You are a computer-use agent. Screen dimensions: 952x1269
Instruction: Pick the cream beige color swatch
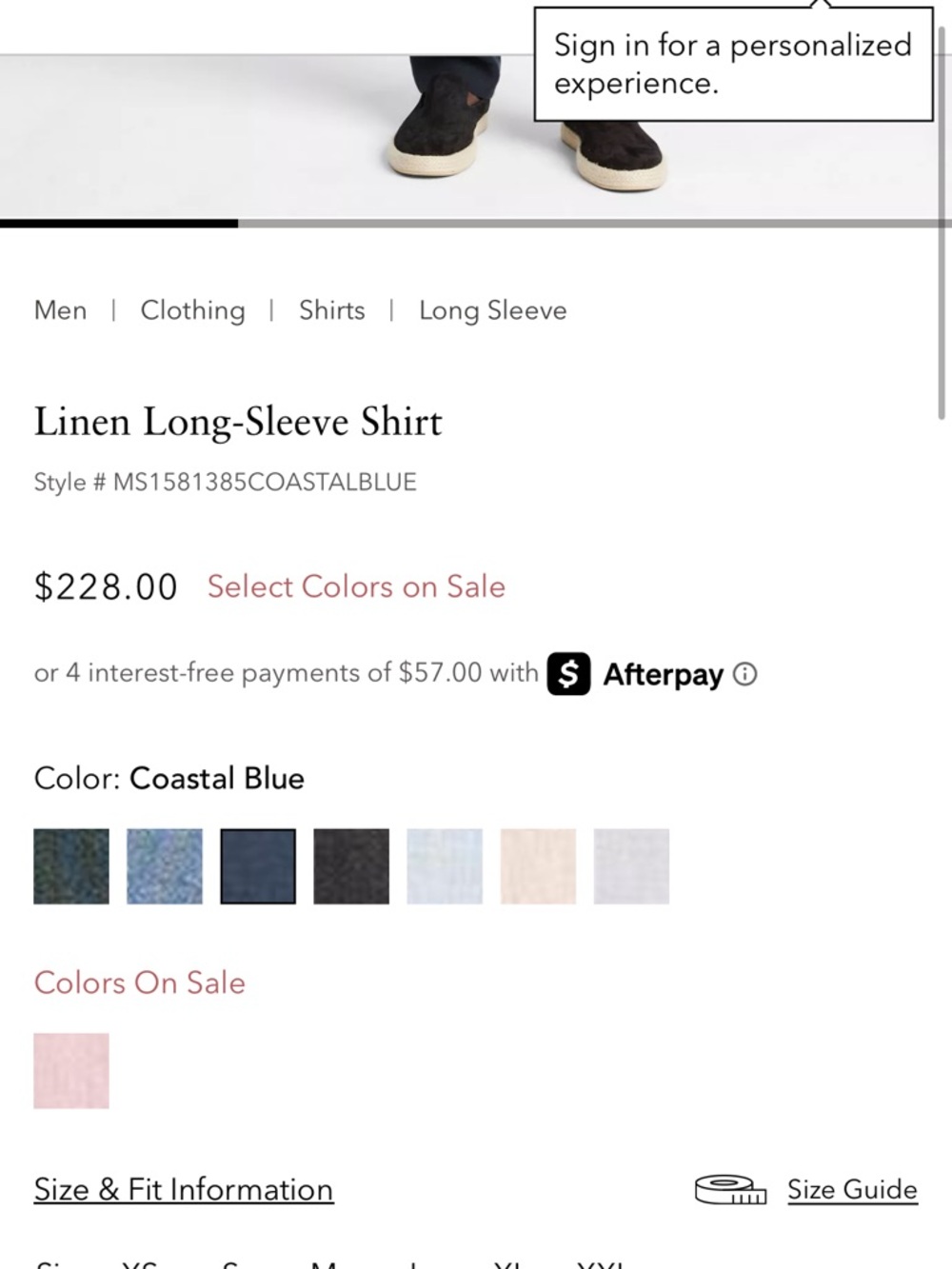pyautogui.click(x=538, y=866)
